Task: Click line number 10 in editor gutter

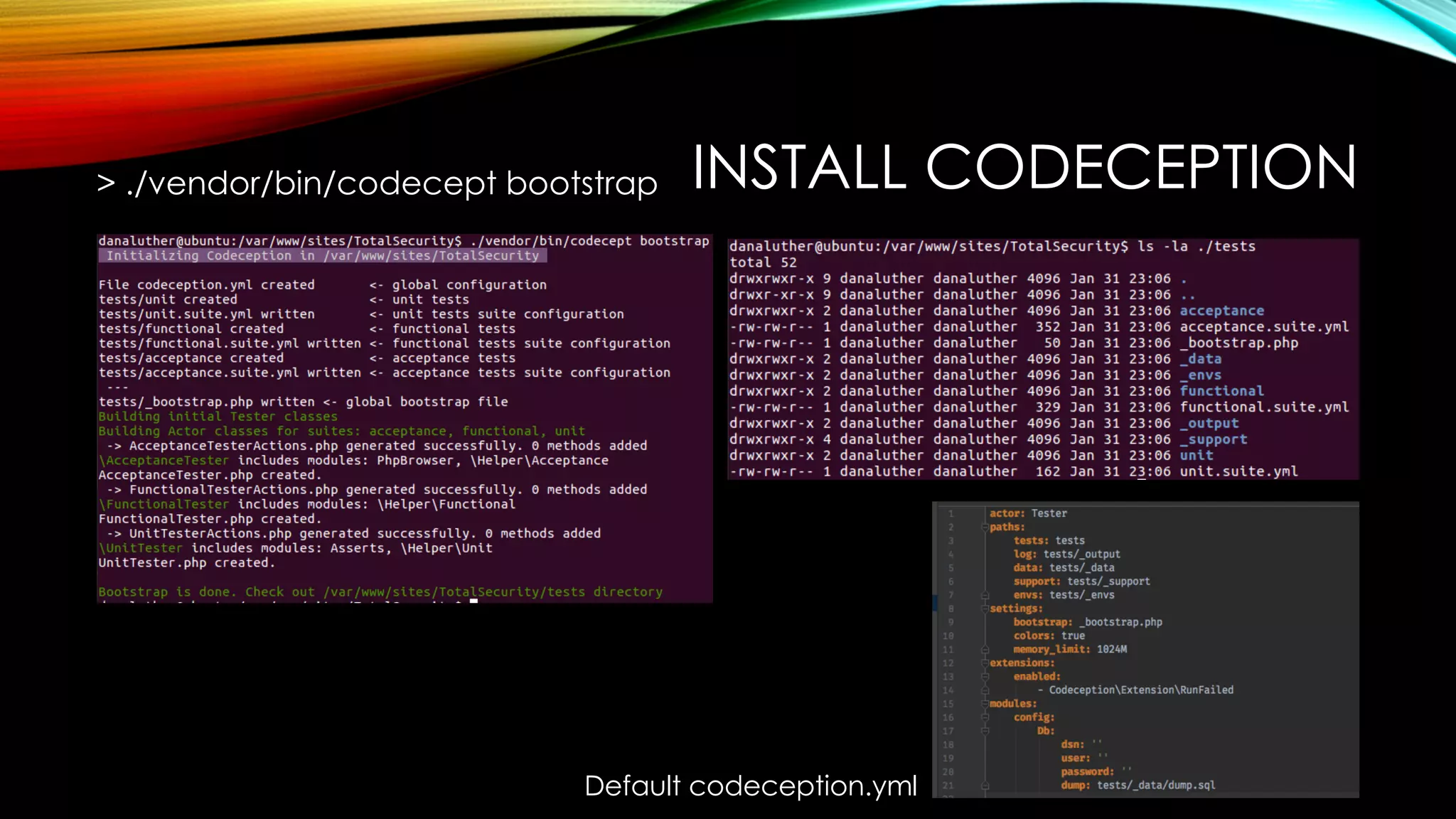Action: [x=948, y=636]
